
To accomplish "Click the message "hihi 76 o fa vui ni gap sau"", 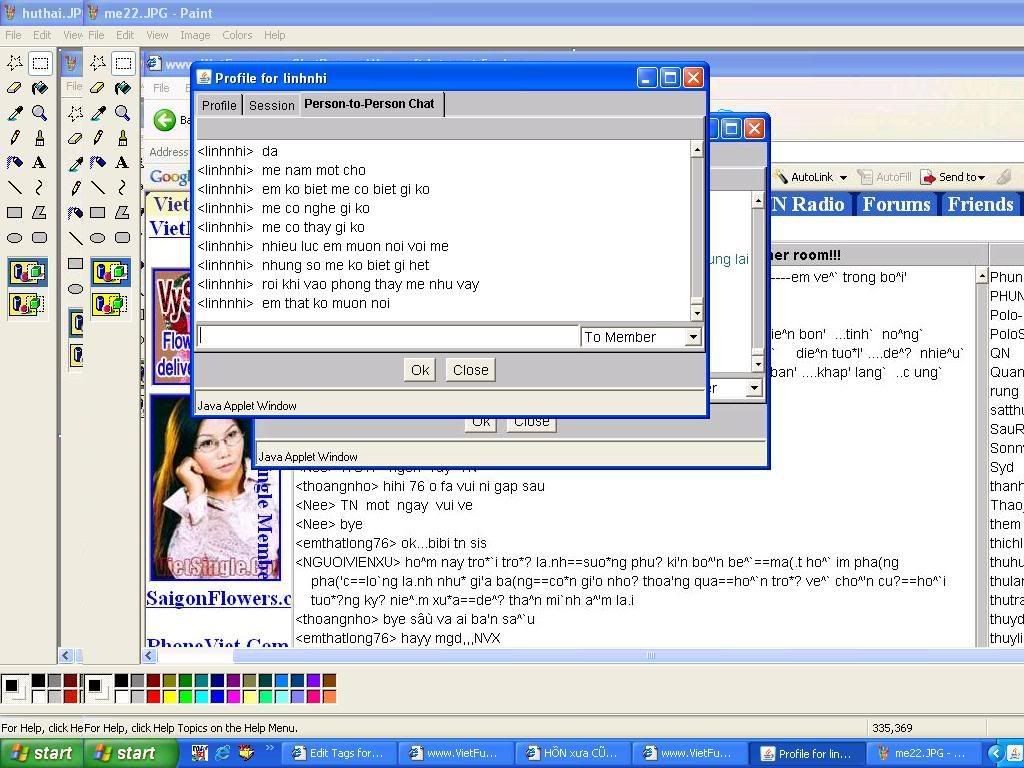I will tap(463, 486).
